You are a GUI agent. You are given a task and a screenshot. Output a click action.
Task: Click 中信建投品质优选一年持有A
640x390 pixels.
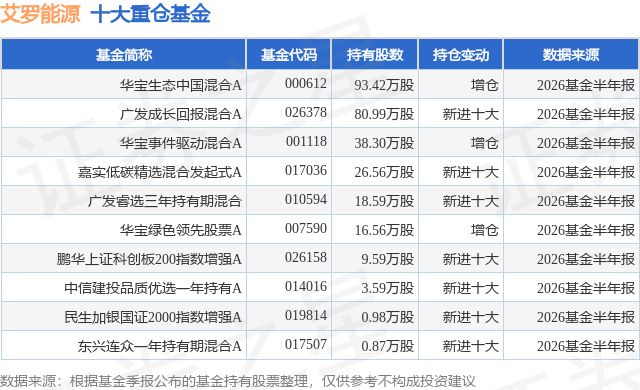click(153, 288)
